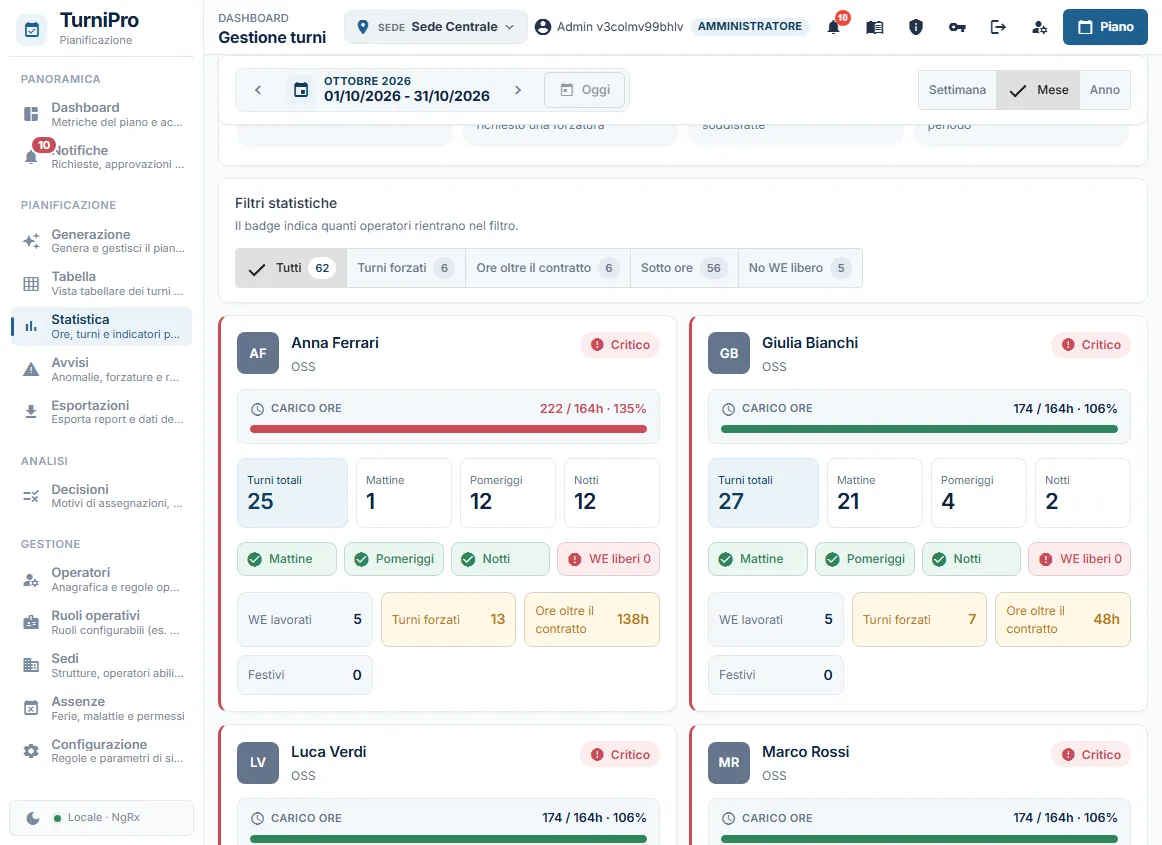Select the Mese view toggle
1162x845 pixels.
(1038, 90)
